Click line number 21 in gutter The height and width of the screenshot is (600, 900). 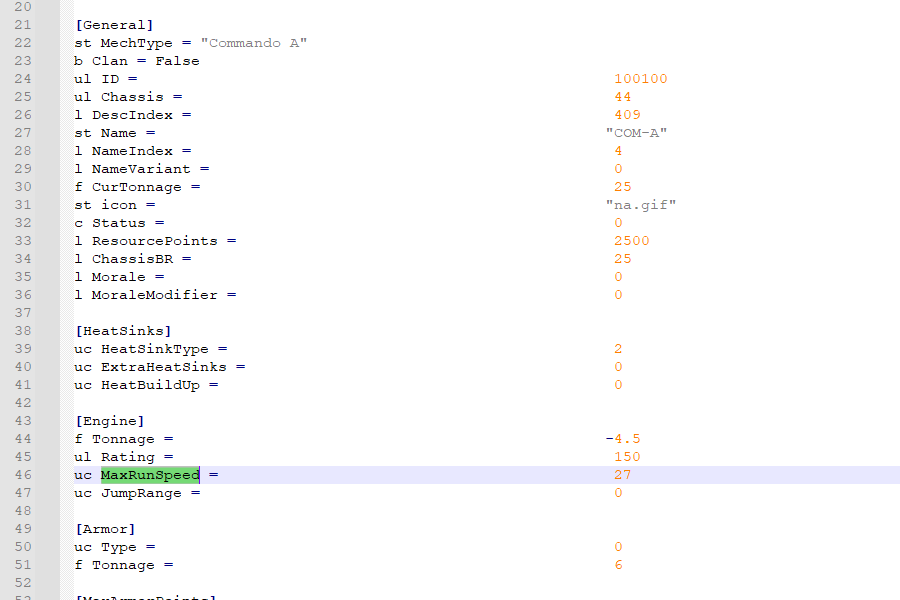(x=23, y=25)
